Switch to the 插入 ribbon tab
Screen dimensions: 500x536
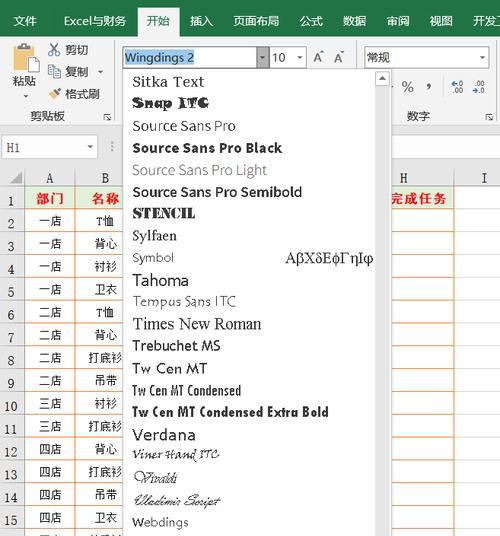(x=201, y=21)
